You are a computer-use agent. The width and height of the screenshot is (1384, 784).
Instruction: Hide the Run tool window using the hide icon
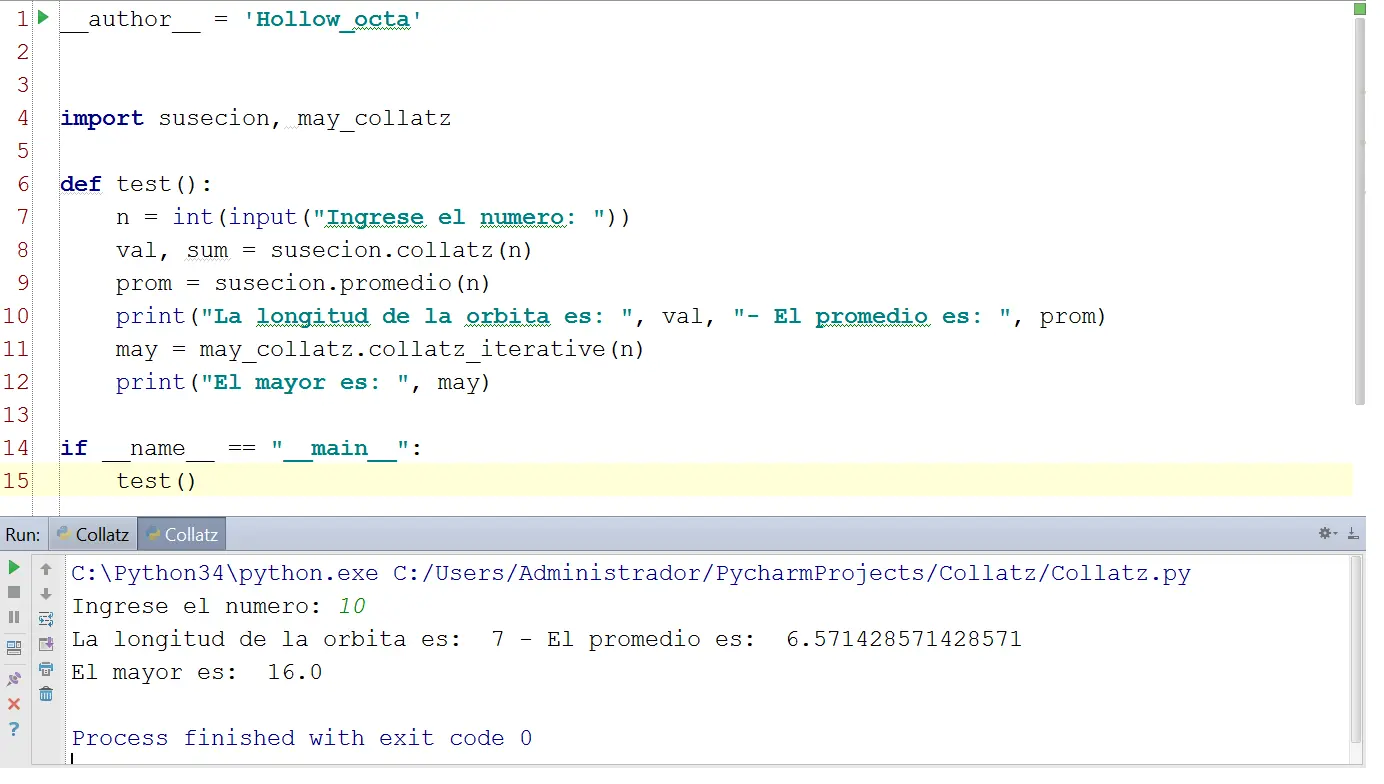coord(1354,534)
